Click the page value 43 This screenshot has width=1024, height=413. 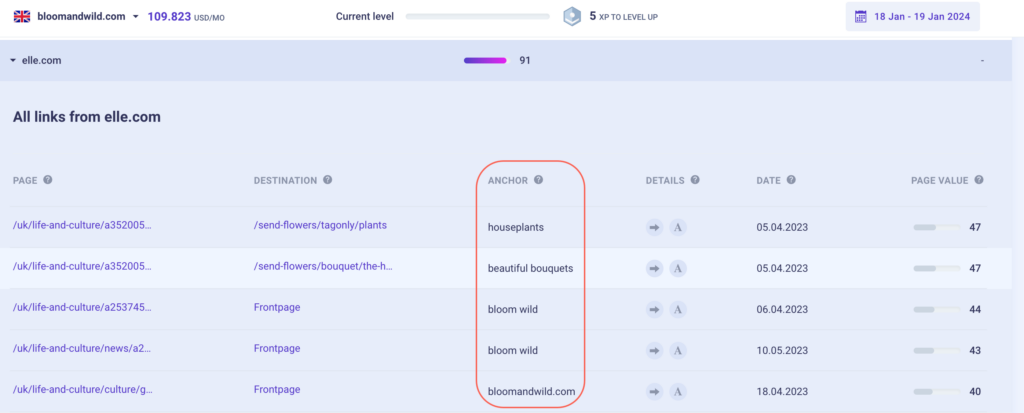pos(975,351)
